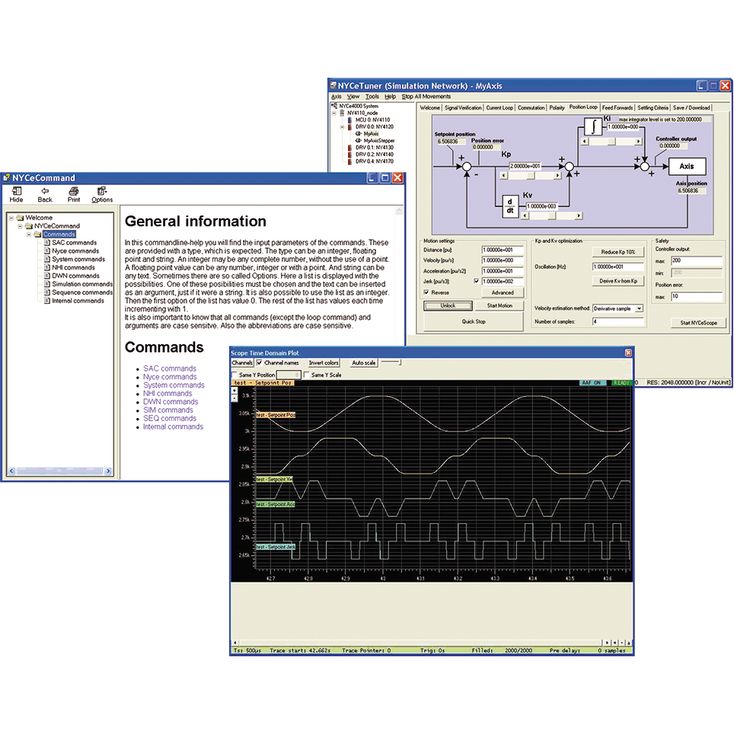Viewport: 734px width, 734px height.
Task: Open the dropdown beside Same Y Position
Action: [x=288, y=375]
